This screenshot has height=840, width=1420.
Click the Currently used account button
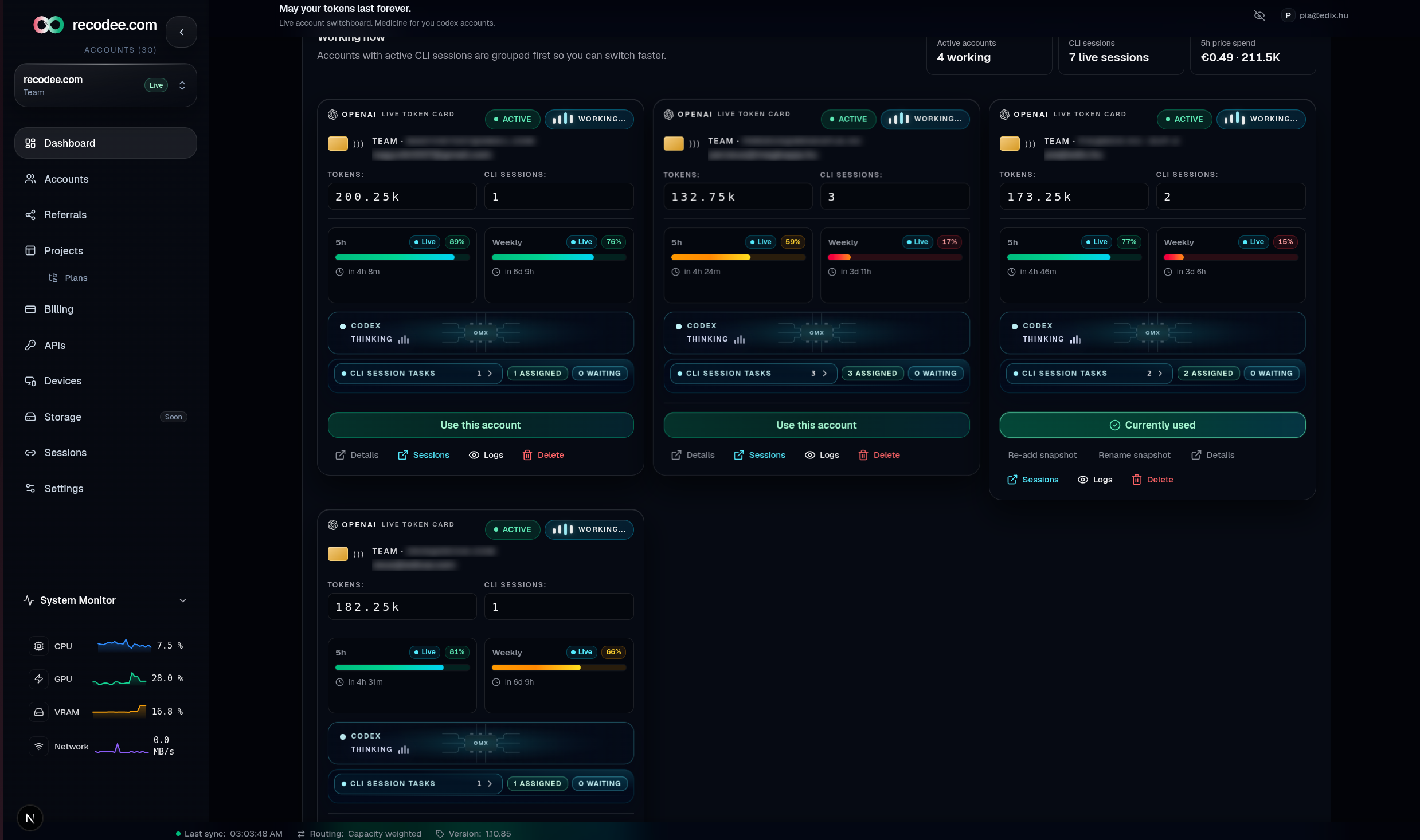pyautogui.click(x=1152, y=425)
